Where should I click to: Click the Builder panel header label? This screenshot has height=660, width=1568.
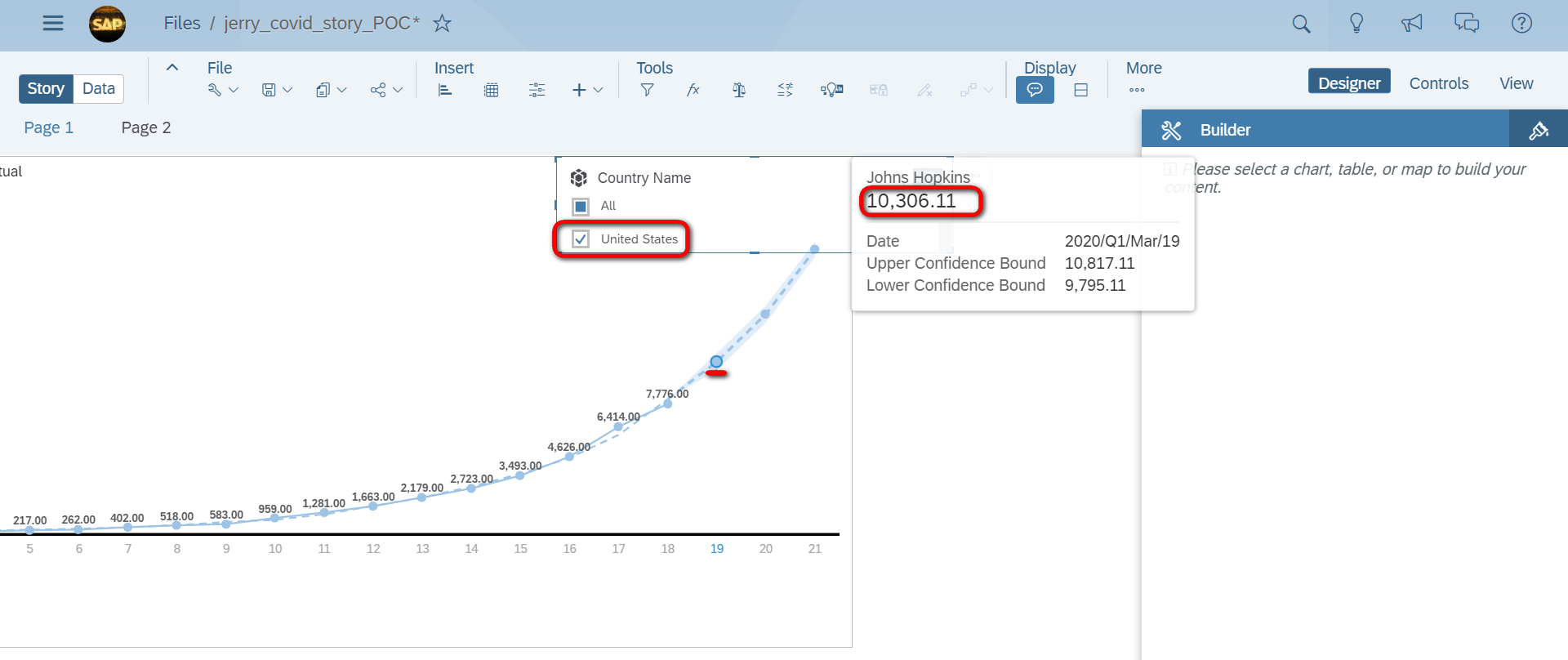tap(1225, 130)
